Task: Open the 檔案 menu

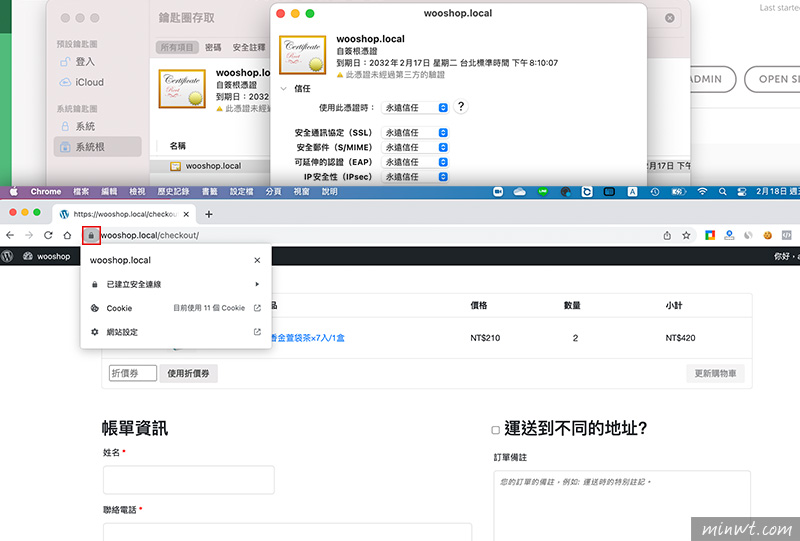Action: click(81, 191)
